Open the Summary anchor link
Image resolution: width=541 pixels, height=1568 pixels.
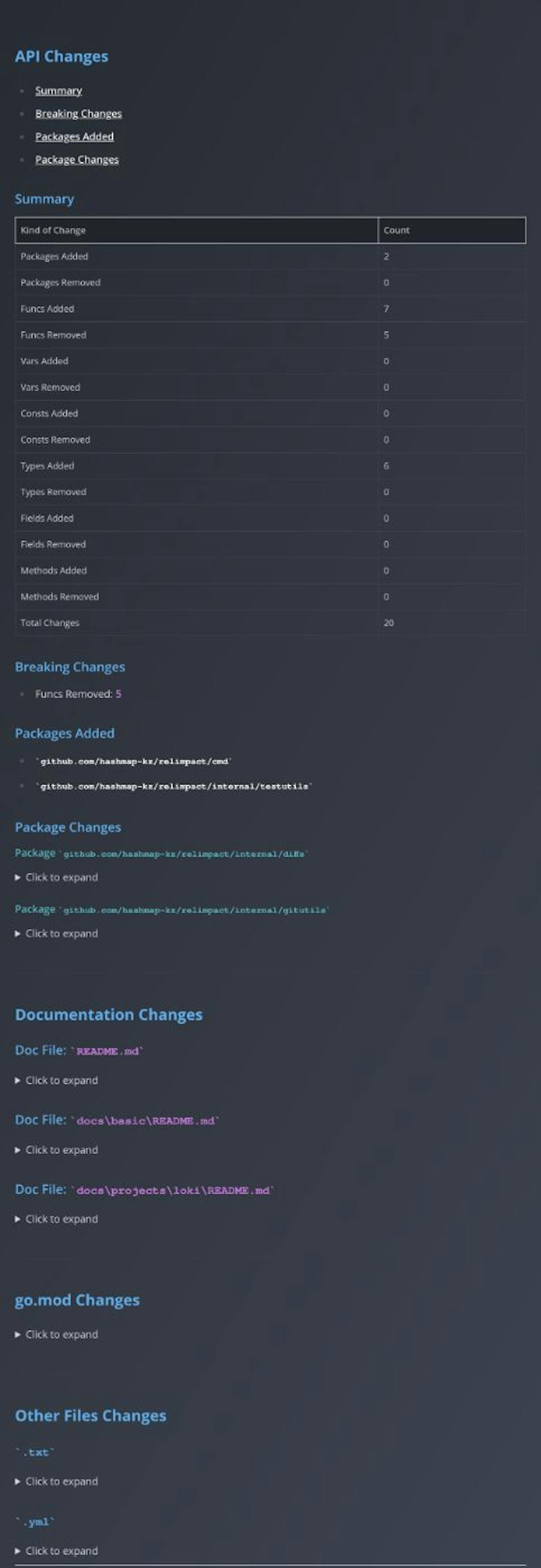(x=59, y=91)
